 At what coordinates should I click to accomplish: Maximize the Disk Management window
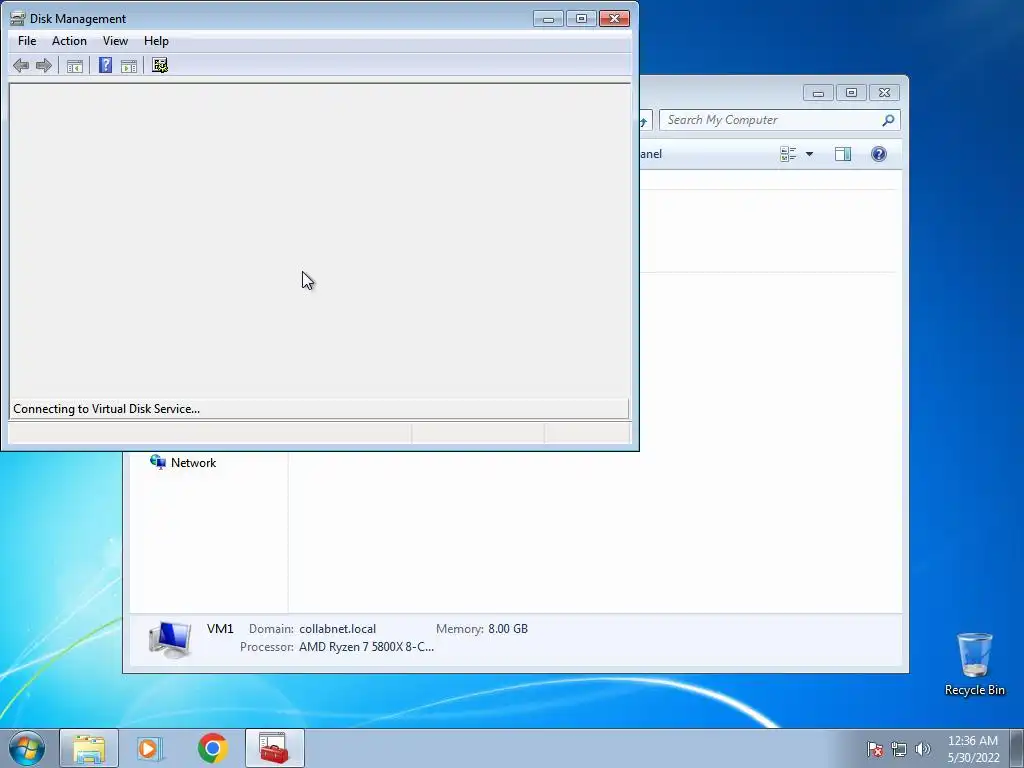[581, 19]
